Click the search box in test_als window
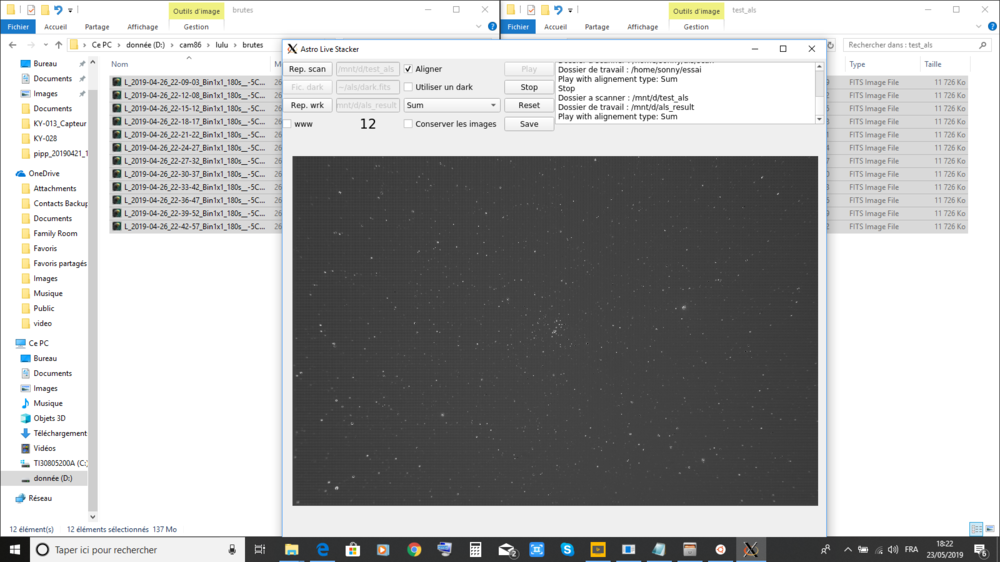Screen dimensions: 1000x562 coord(916,45)
